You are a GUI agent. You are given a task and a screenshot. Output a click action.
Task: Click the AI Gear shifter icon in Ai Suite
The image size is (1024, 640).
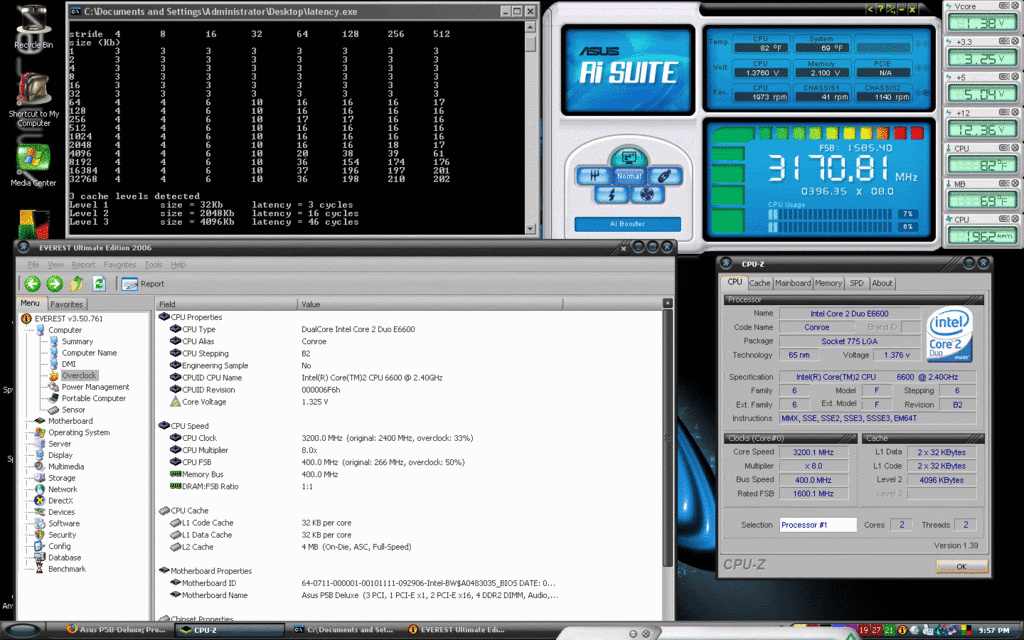595,176
